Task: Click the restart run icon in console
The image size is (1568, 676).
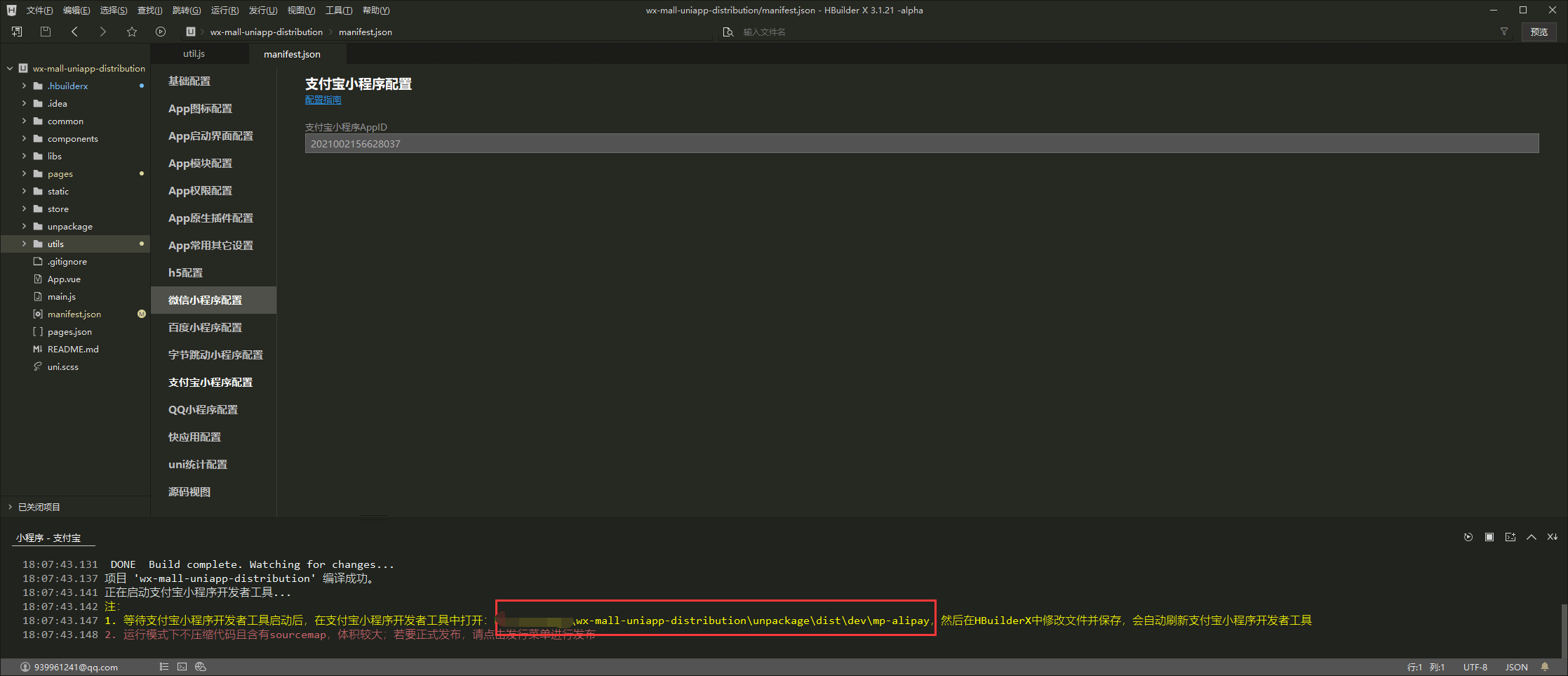Action: pos(1468,537)
